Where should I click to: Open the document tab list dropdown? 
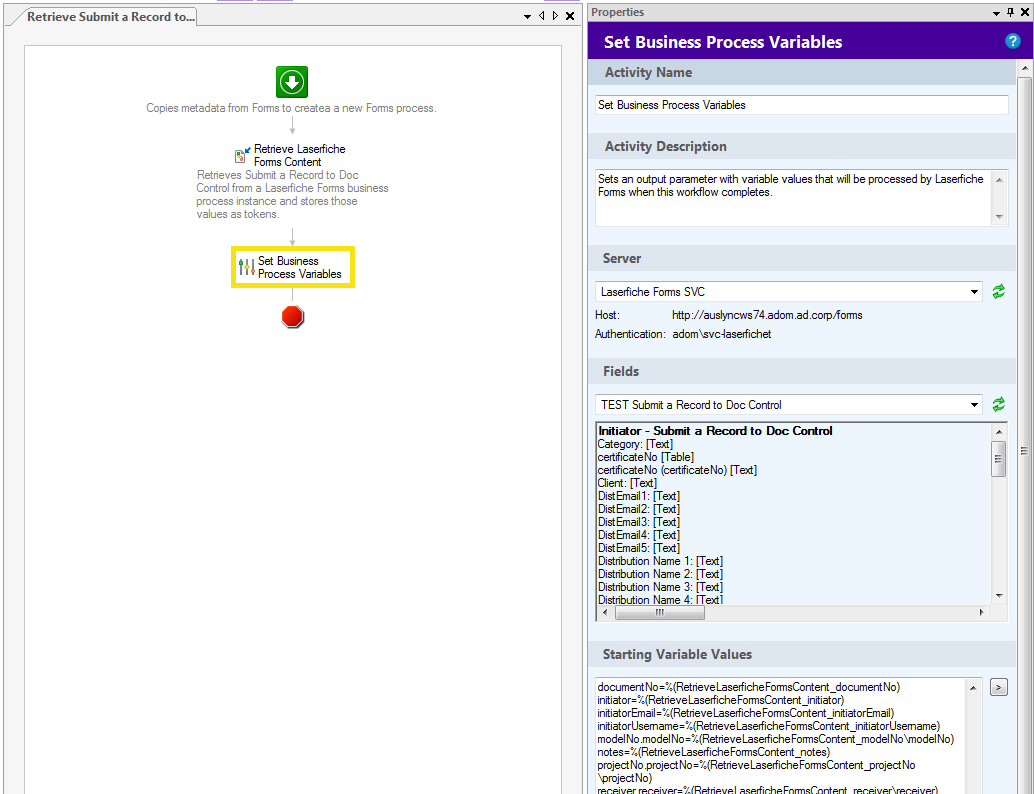[x=527, y=16]
